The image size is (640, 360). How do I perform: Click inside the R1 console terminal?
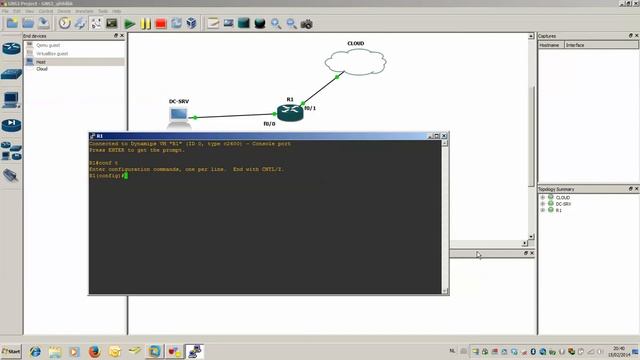(265, 217)
